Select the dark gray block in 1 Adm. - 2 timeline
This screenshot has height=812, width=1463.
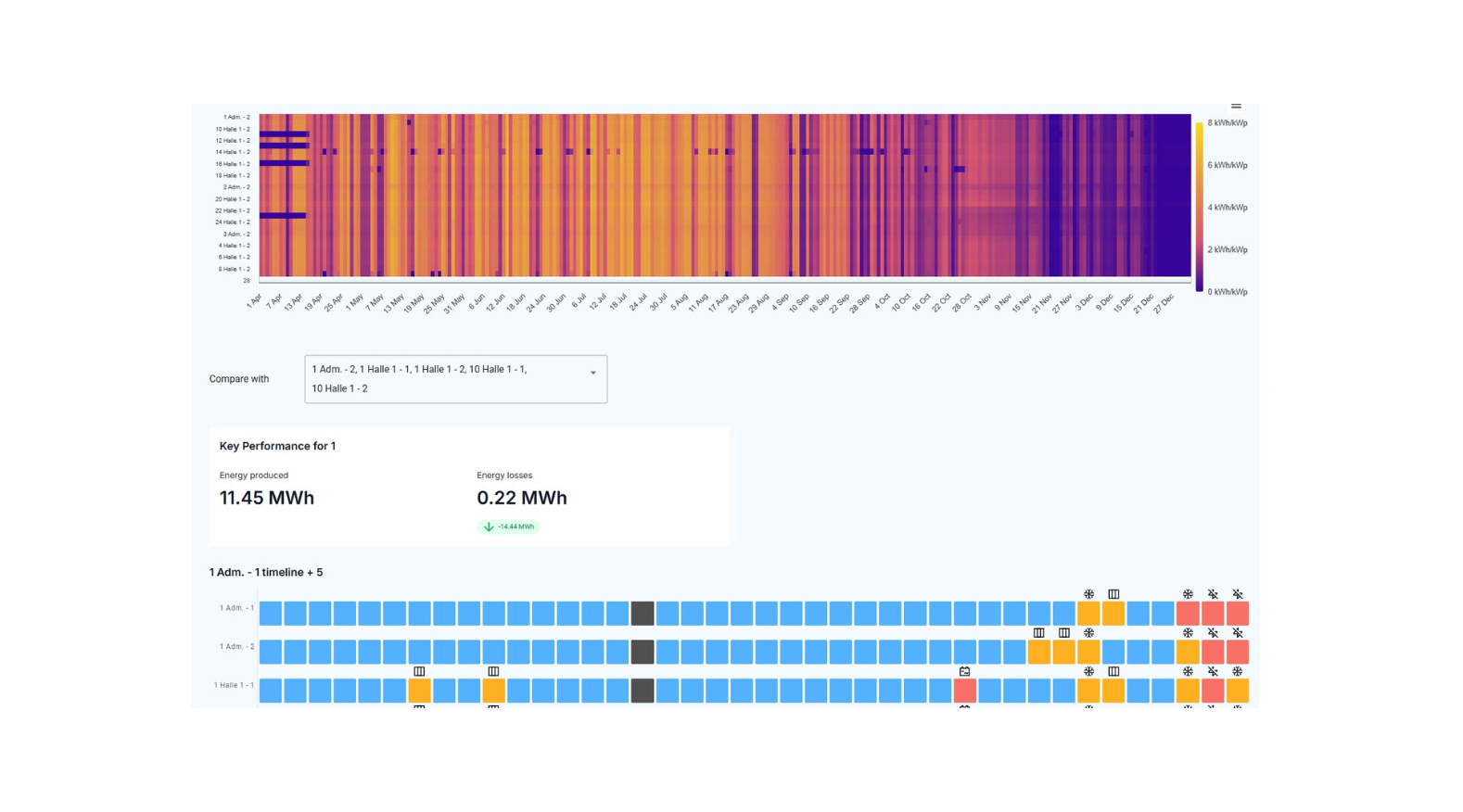point(642,652)
